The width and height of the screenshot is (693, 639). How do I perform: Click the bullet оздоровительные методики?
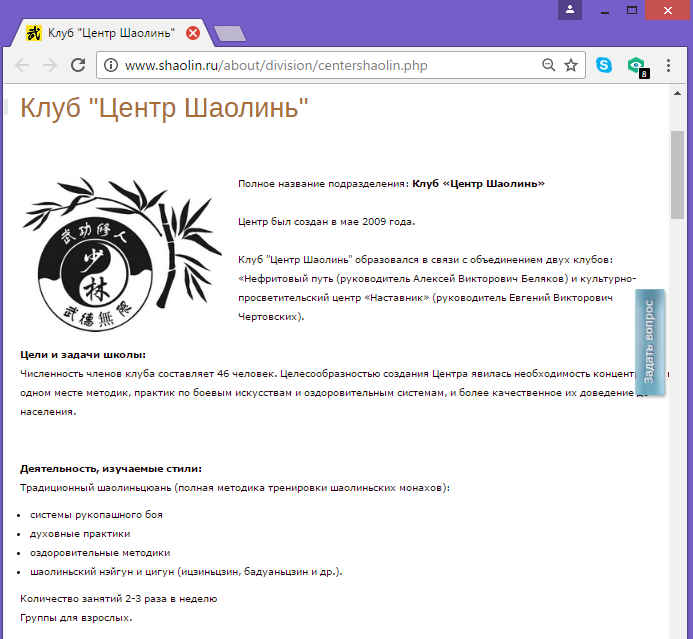point(100,553)
